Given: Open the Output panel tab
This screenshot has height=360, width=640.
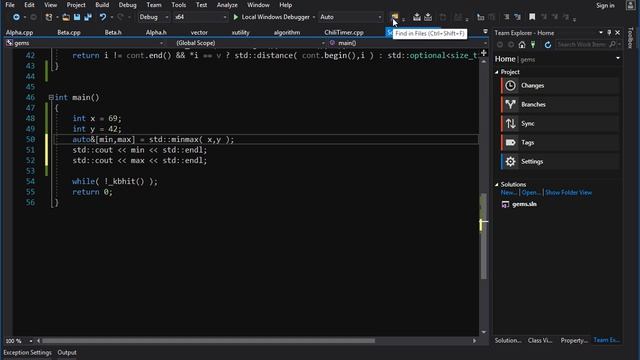Looking at the screenshot, I should click(67, 352).
